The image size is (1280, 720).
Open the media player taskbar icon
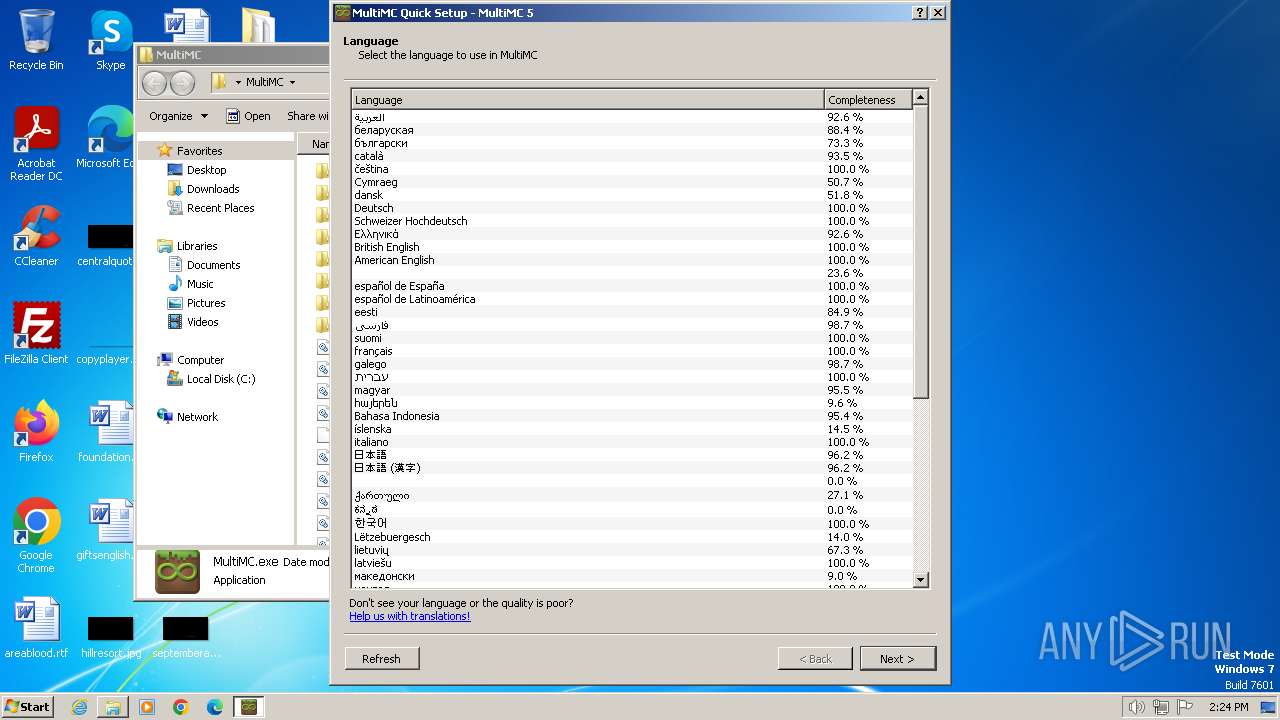147,707
